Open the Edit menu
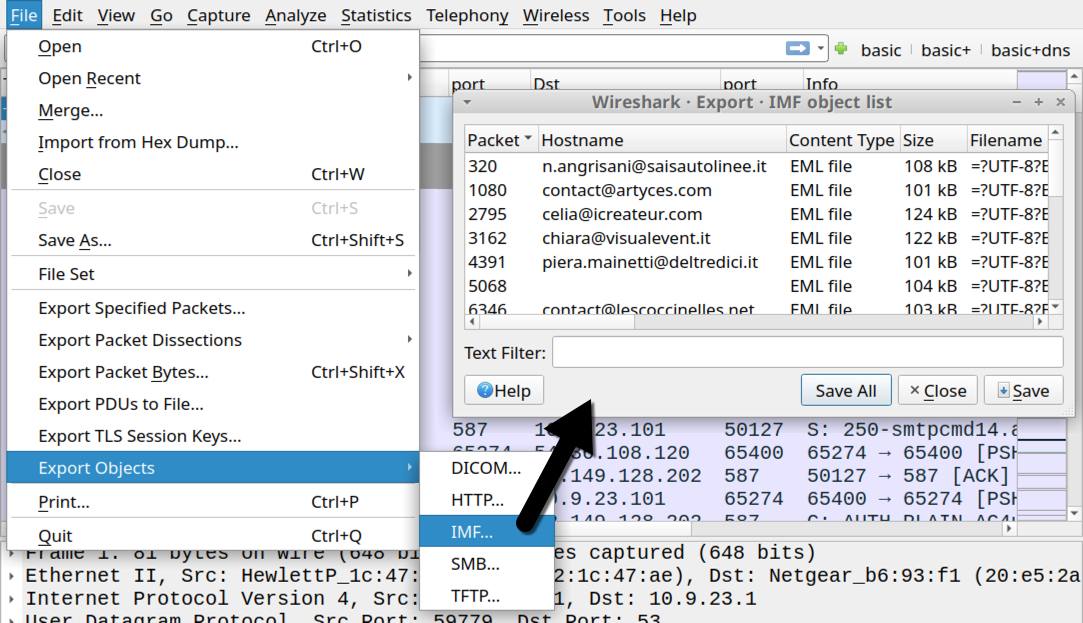The width and height of the screenshot is (1083, 623). coord(67,15)
